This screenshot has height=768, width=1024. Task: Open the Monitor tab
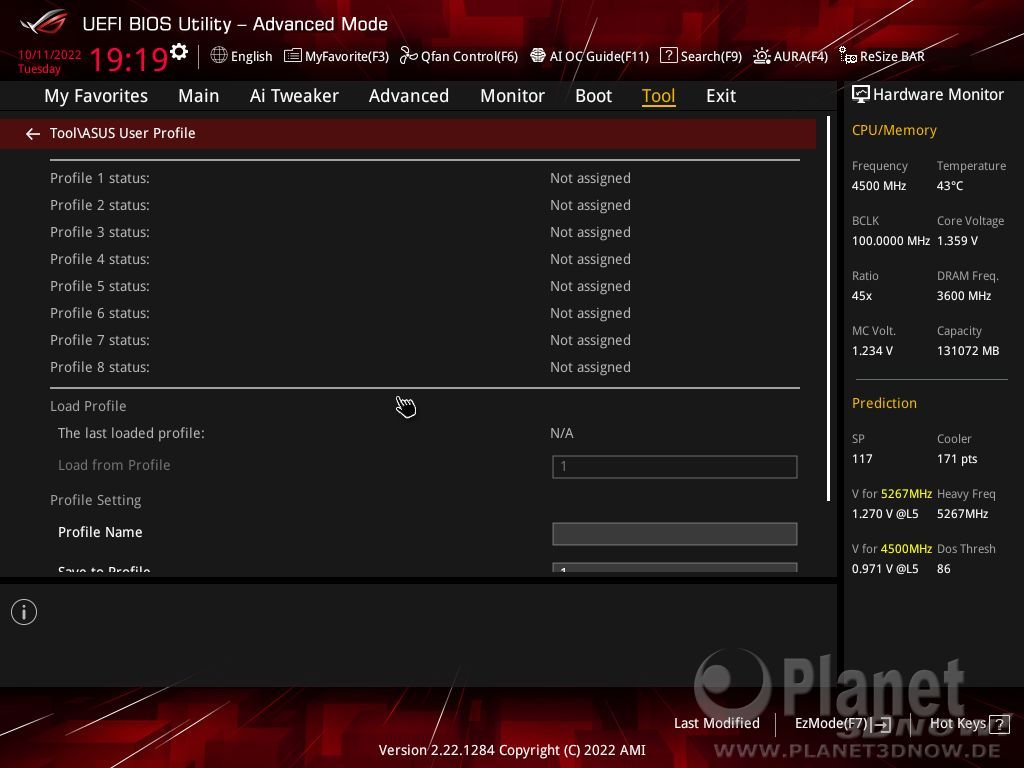coord(512,96)
